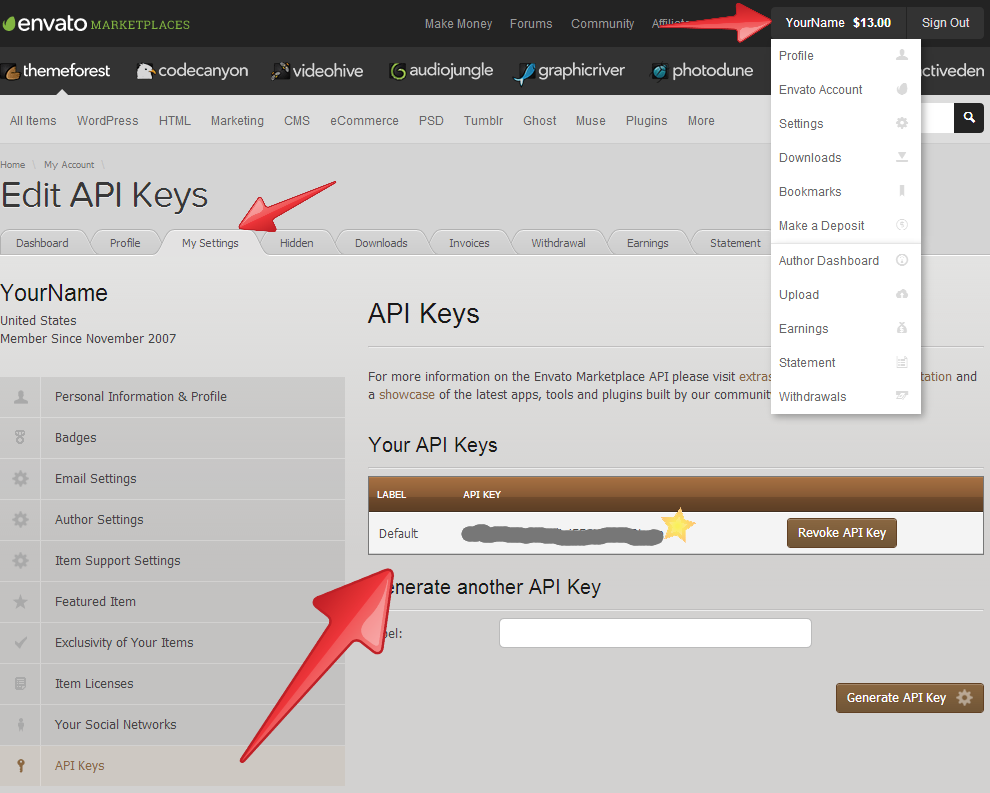Click checkmark icon for Exclusivity of Your Items
Image resolution: width=990 pixels, height=793 pixels.
pyautogui.click(x=20, y=642)
